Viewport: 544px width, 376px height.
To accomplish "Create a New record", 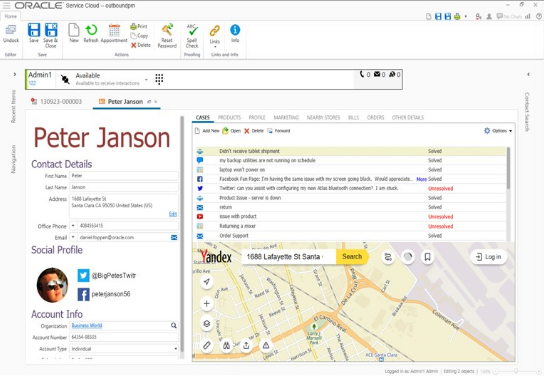I will pos(74,33).
